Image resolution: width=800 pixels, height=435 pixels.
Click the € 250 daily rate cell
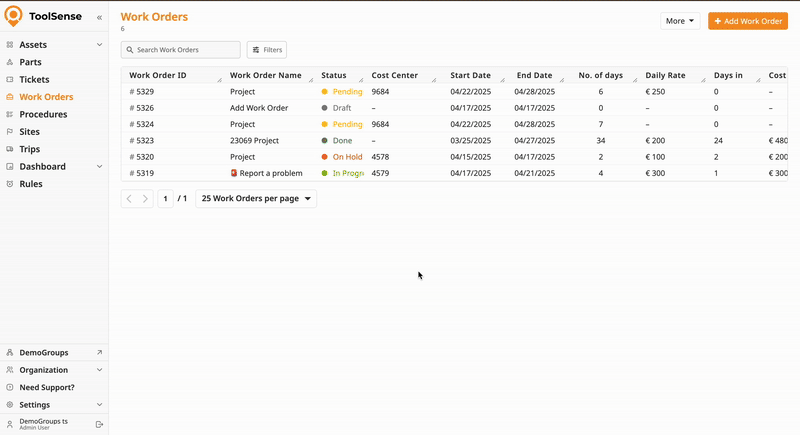[655, 92]
